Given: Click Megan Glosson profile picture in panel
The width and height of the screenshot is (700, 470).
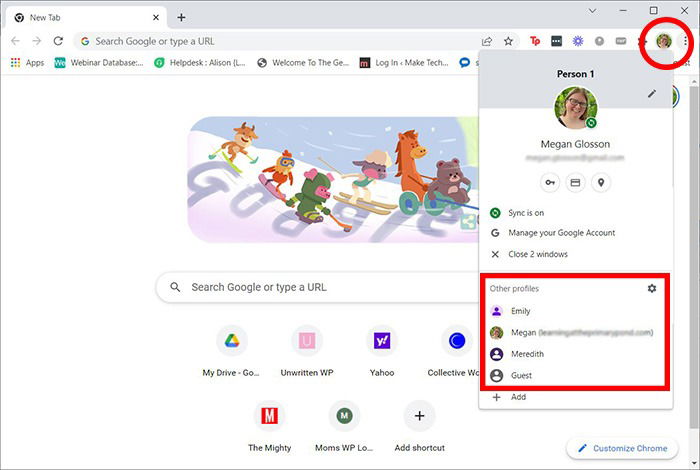Looking at the screenshot, I should 575,108.
